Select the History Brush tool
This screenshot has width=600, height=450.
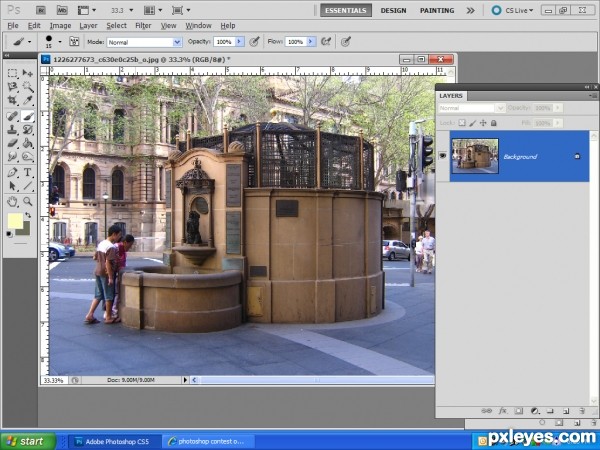coord(28,129)
